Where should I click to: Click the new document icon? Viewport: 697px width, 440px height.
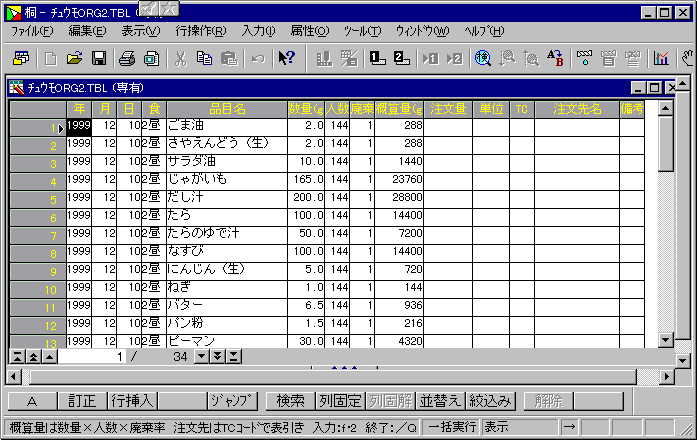[x=50, y=58]
